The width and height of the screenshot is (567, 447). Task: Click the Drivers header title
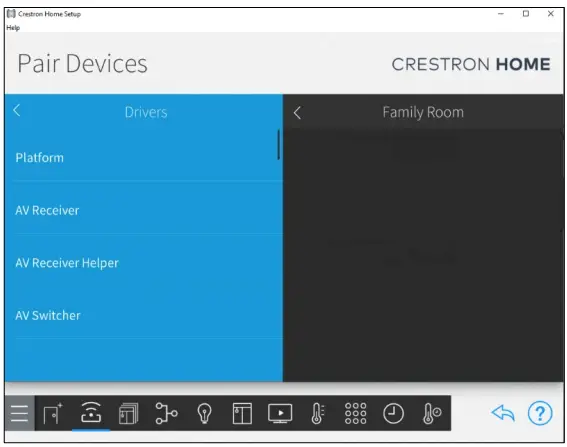[146, 112]
